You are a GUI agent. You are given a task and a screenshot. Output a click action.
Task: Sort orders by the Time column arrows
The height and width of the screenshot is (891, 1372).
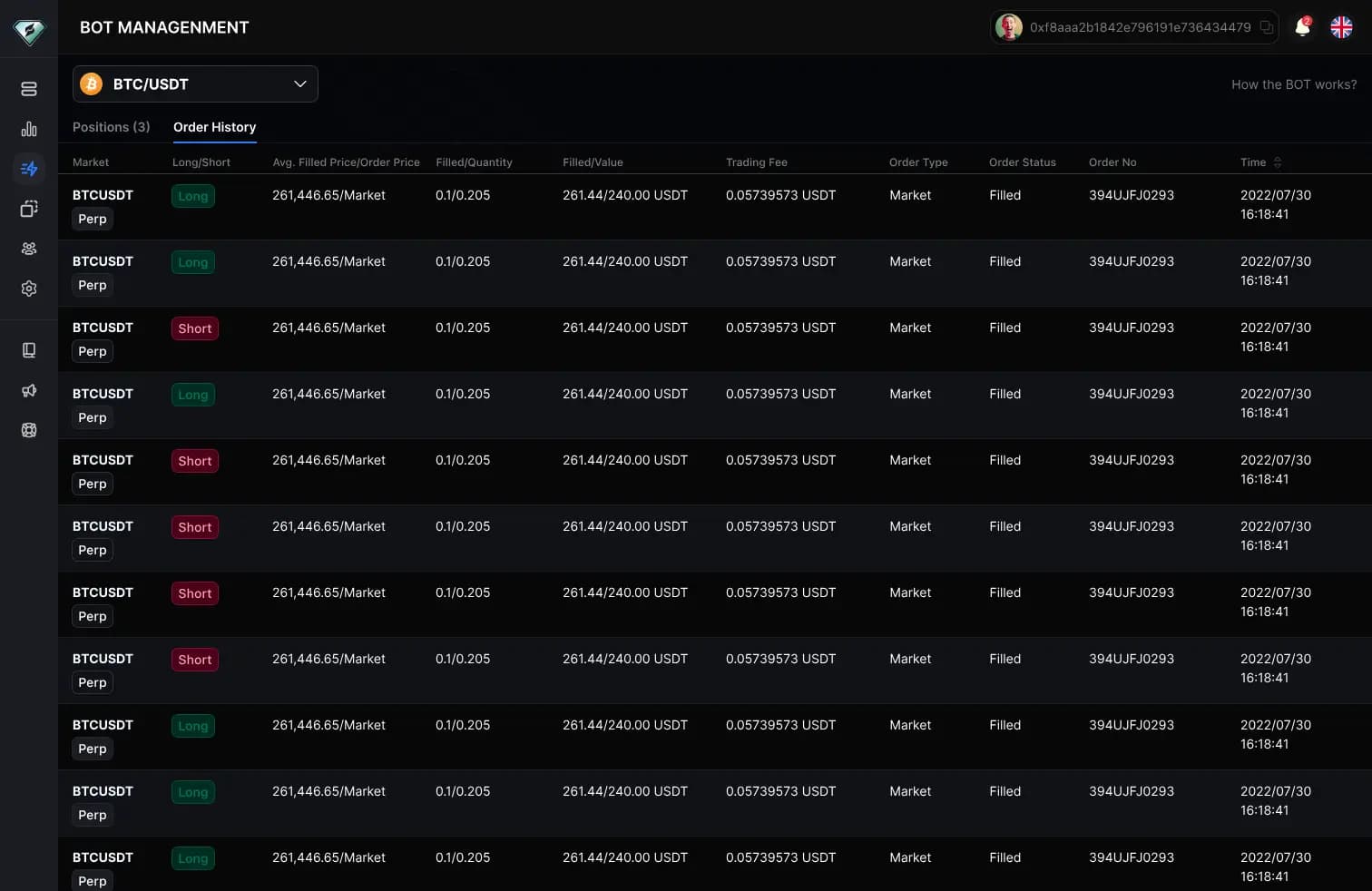click(x=1278, y=162)
